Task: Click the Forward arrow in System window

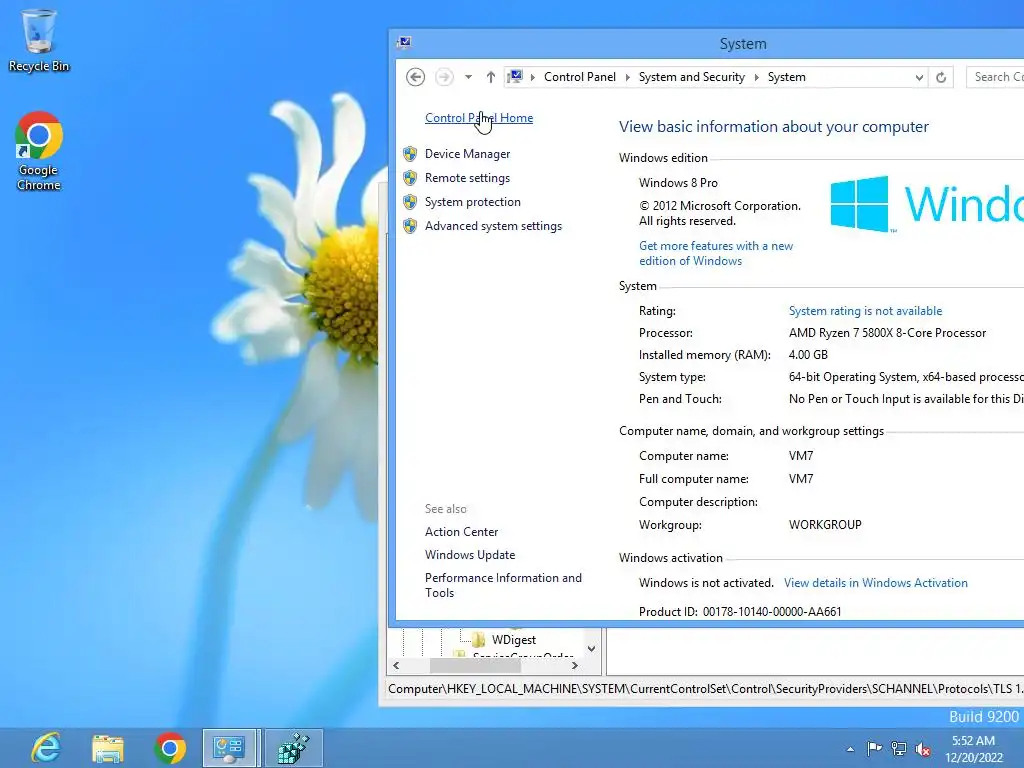Action: [444, 77]
